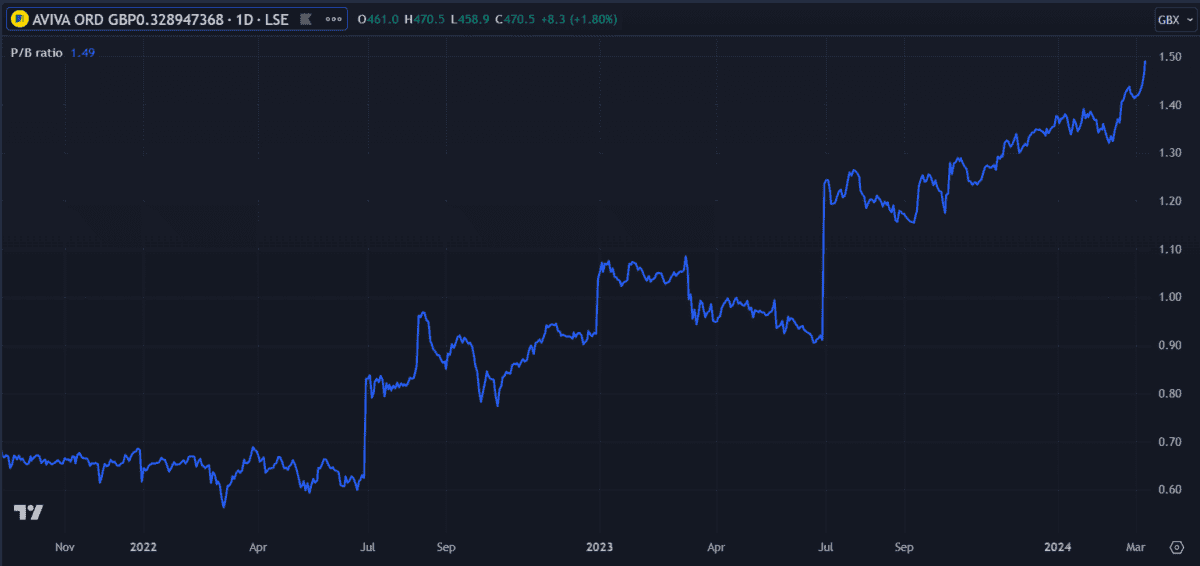Click the flag icon beside LSE

point(304,19)
